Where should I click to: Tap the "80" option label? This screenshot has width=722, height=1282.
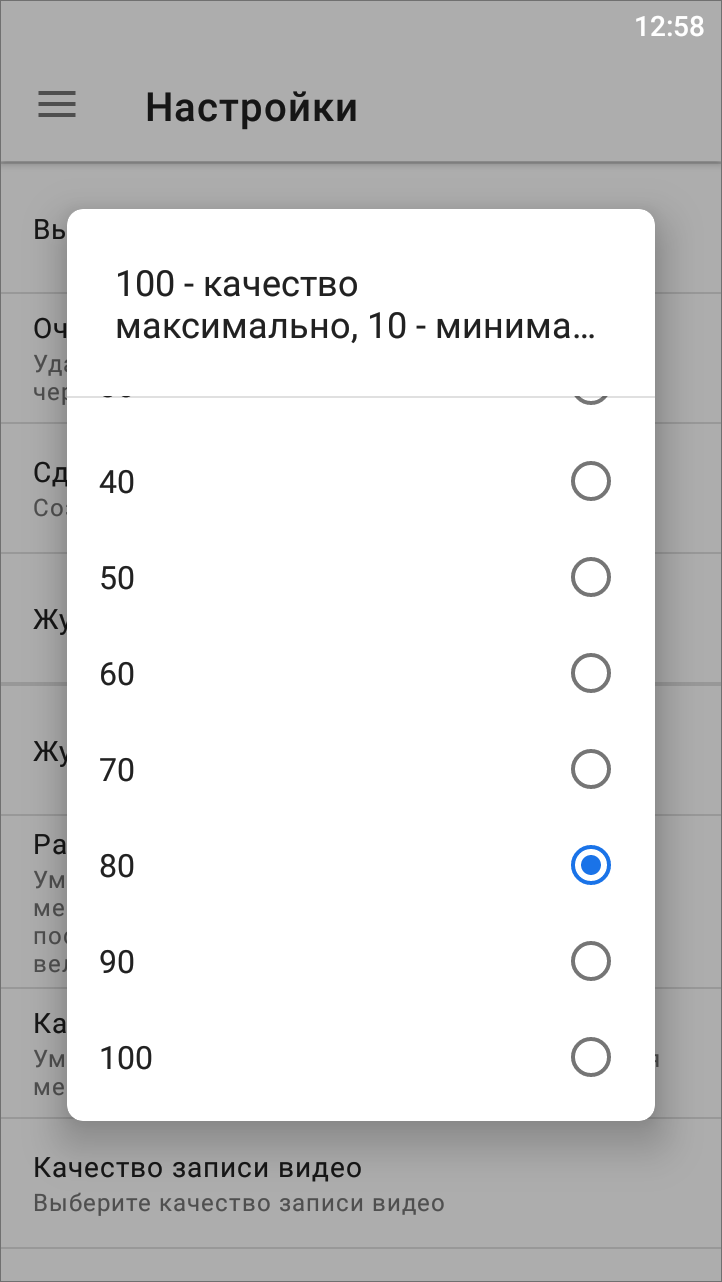coord(117,866)
